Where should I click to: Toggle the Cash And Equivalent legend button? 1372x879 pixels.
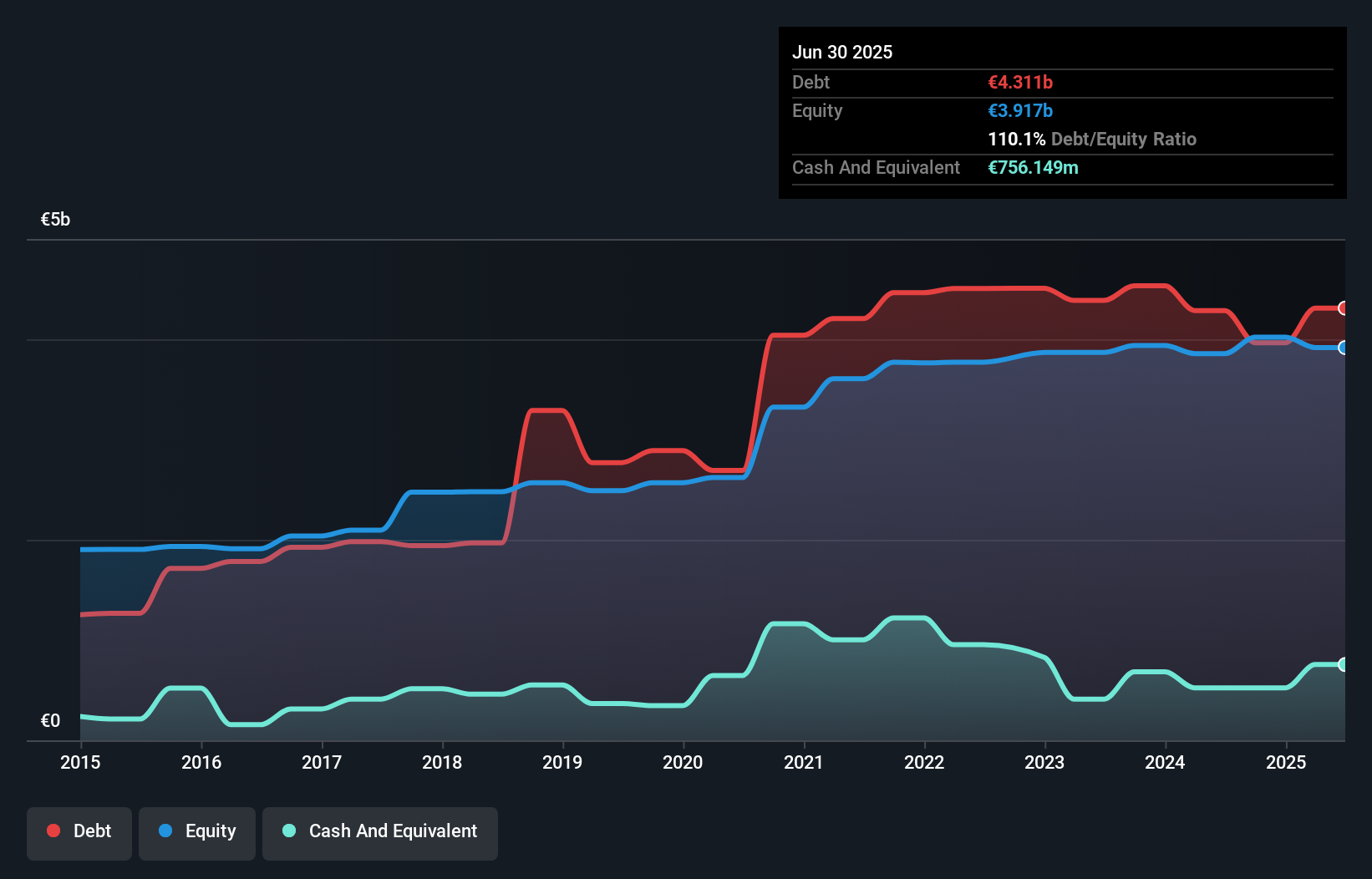[x=380, y=833]
